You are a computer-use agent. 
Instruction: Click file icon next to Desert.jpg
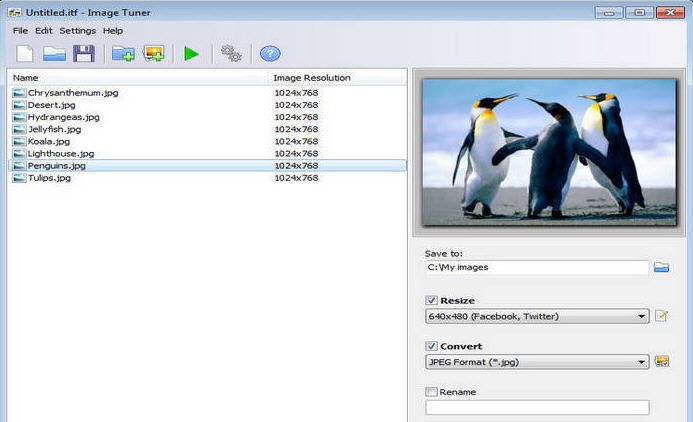[x=19, y=105]
